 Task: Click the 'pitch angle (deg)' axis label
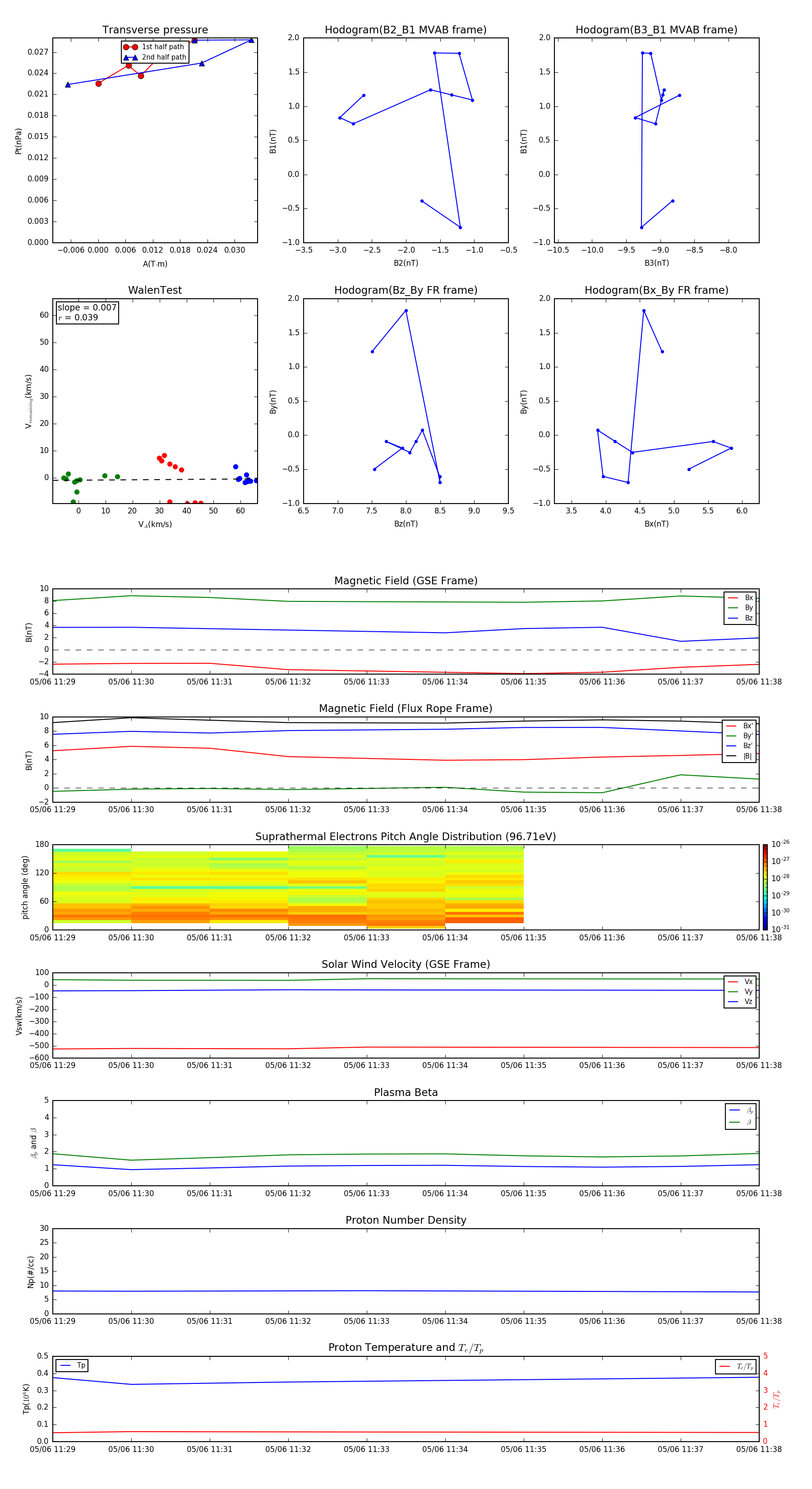coord(25,887)
